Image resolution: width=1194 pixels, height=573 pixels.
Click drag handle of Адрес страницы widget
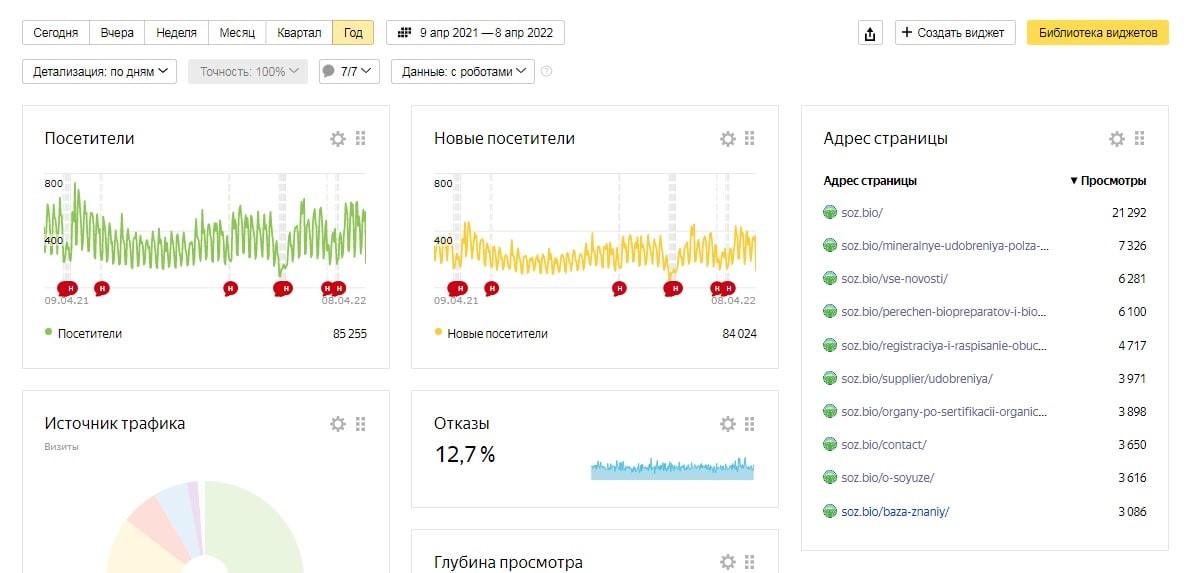(x=1139, y=139)
